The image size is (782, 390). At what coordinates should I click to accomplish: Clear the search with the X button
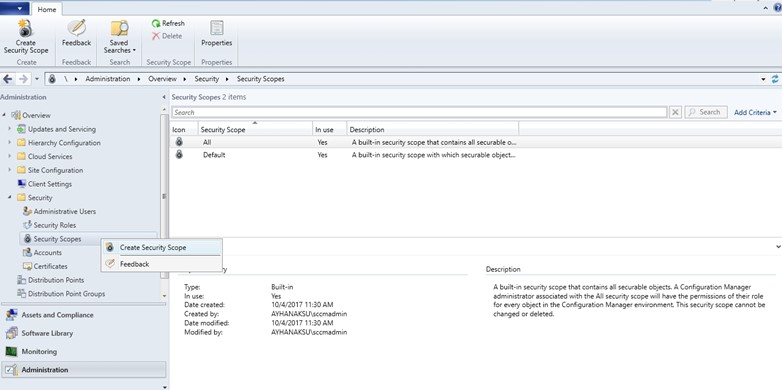675,112
